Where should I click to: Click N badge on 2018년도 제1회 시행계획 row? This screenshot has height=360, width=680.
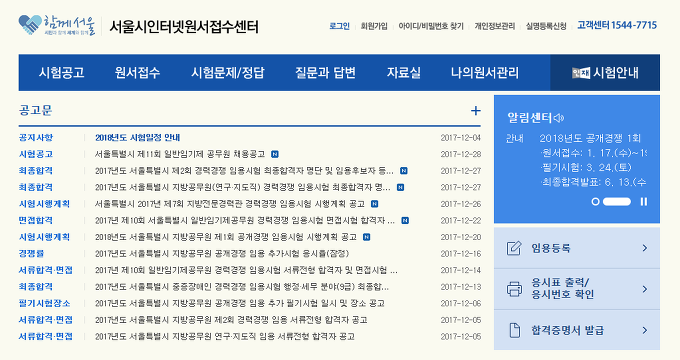(366, 237)
